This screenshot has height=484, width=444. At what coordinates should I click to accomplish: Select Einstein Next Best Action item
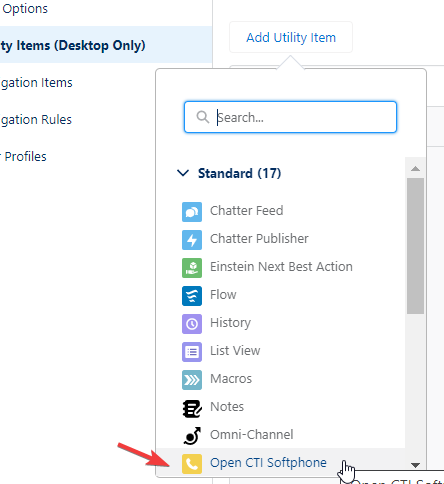[x=281, y=268]
